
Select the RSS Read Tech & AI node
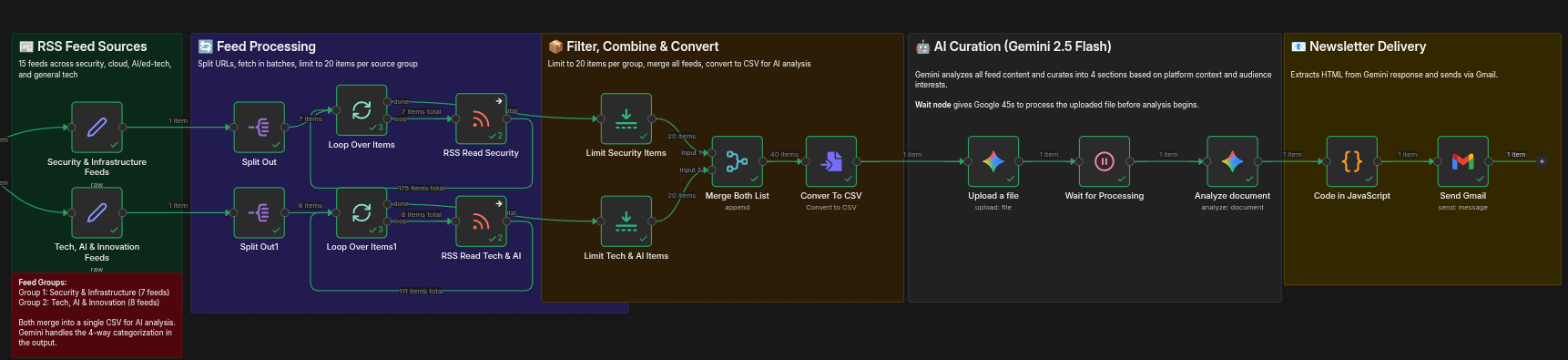(481, 221)
